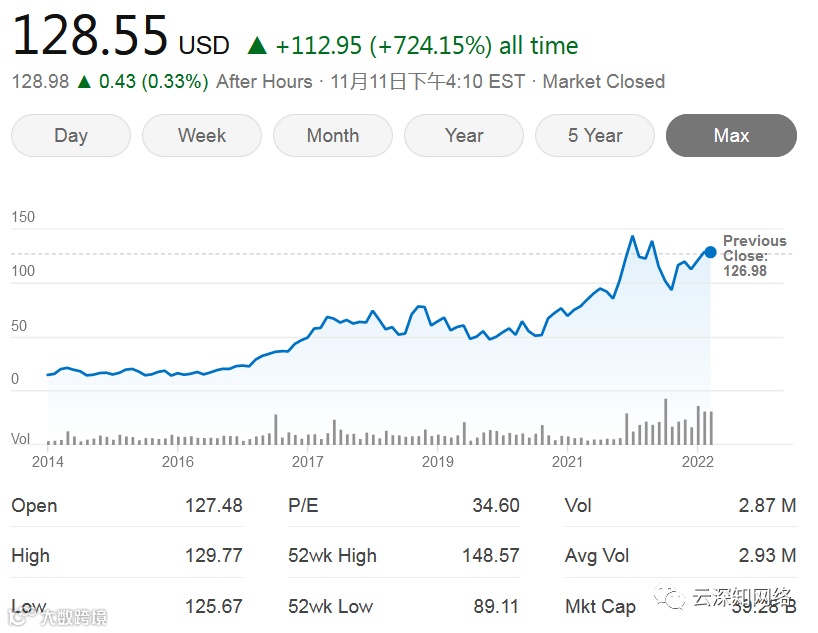
Task: Click the Avg Vol statistic label
Action: [x=597, y=556]
